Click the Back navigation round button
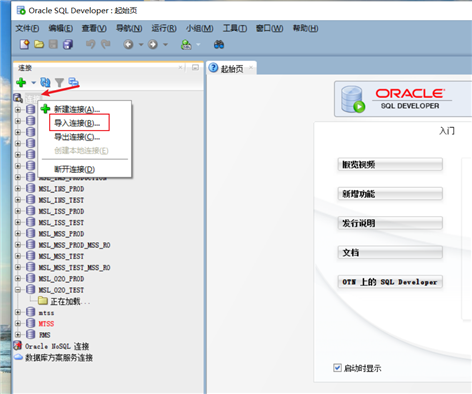Image resolution: width=472 pixels, height=394 pixels. pyautogui.click(x=128, y=44)
